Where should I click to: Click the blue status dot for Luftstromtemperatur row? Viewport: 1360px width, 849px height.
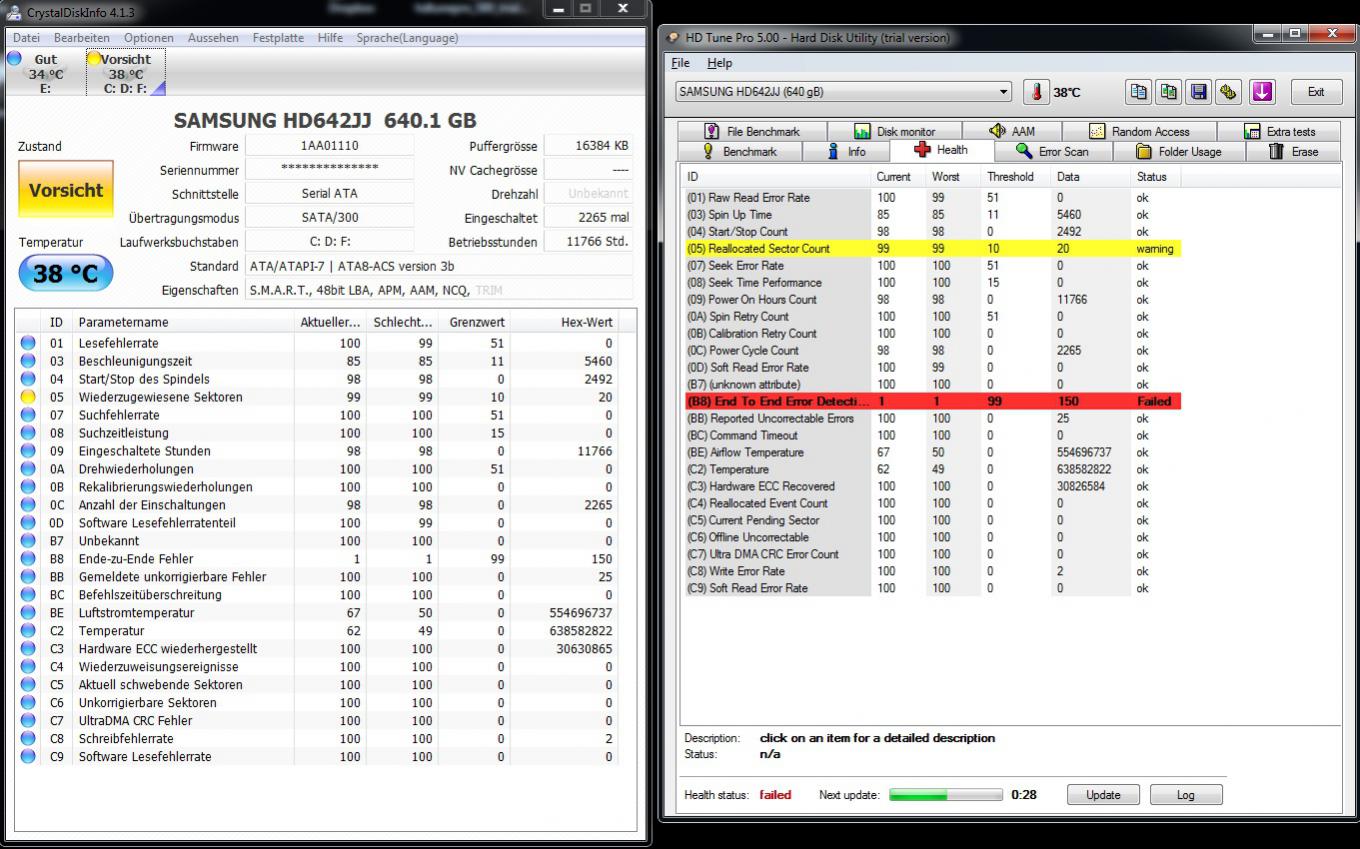click(x=28, y=613)
